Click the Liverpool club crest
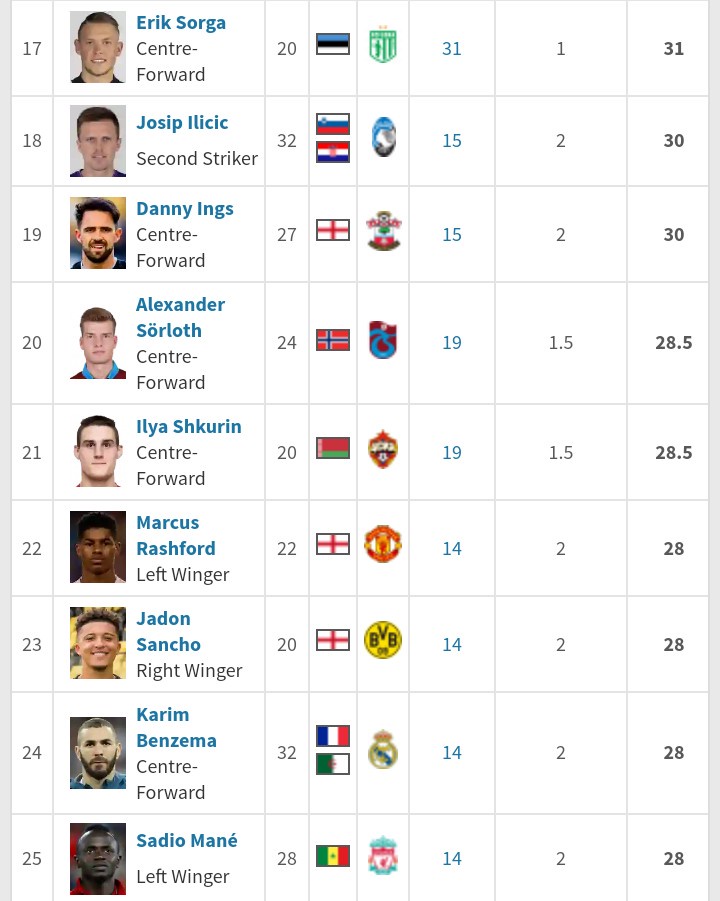The image size is (720, 901). (383, 857)
